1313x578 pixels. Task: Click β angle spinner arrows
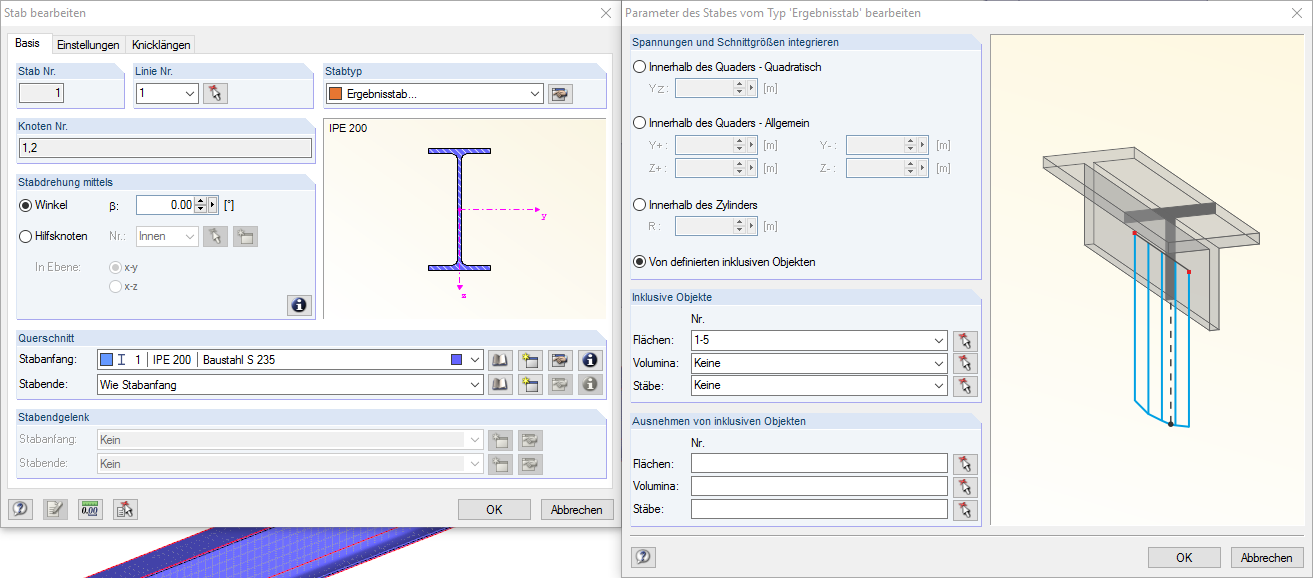pos(200,205)
